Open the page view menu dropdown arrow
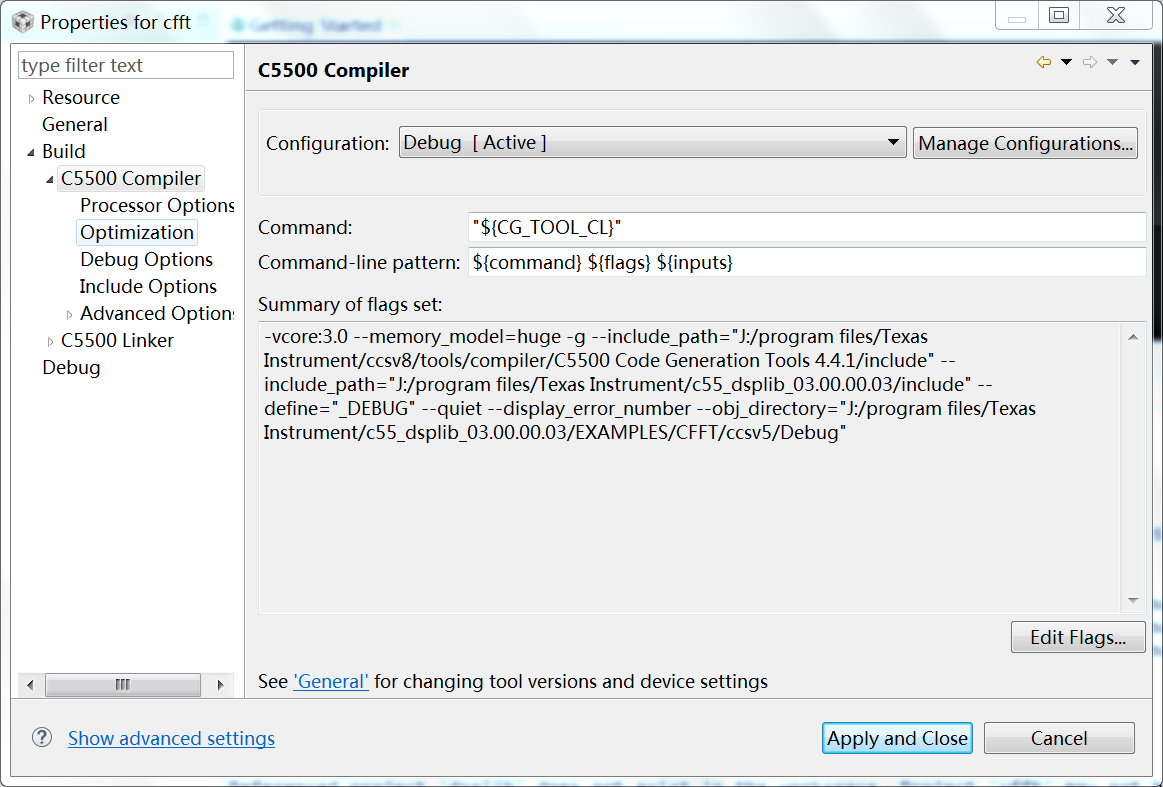 tap(1135, 62)
